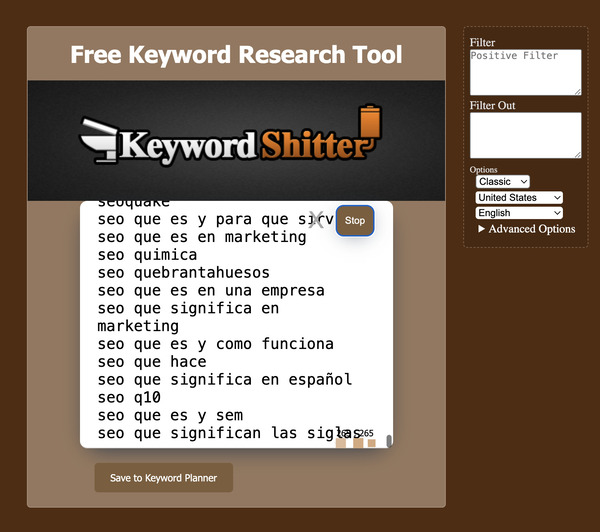
Task: Select the 'seo q10' keyword
Action: pyautogui.click(x=129, y=398)
